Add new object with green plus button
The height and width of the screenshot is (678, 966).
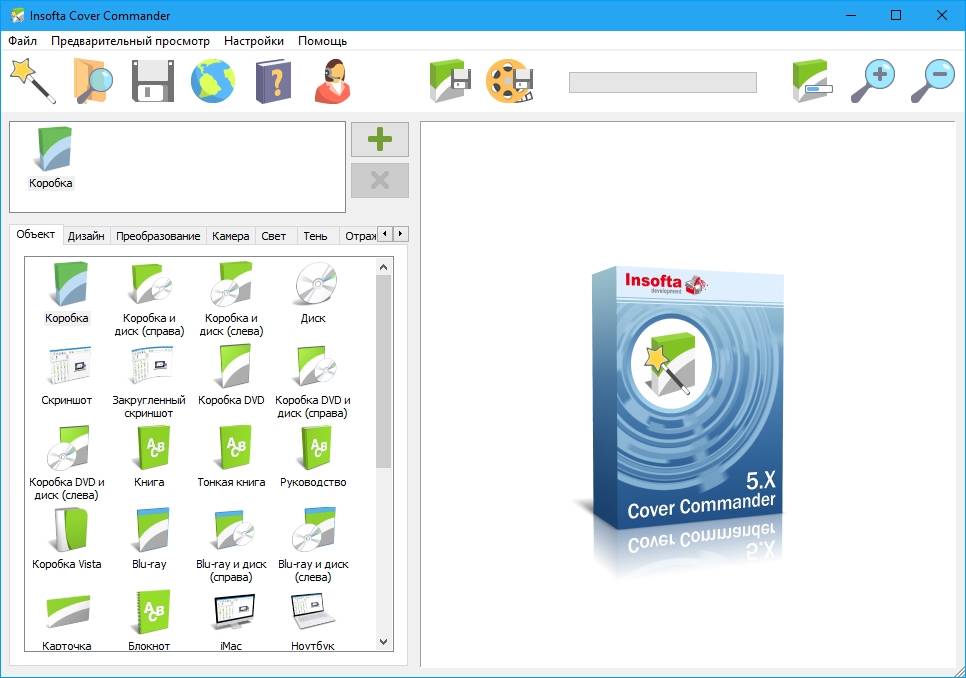(380, 139)
